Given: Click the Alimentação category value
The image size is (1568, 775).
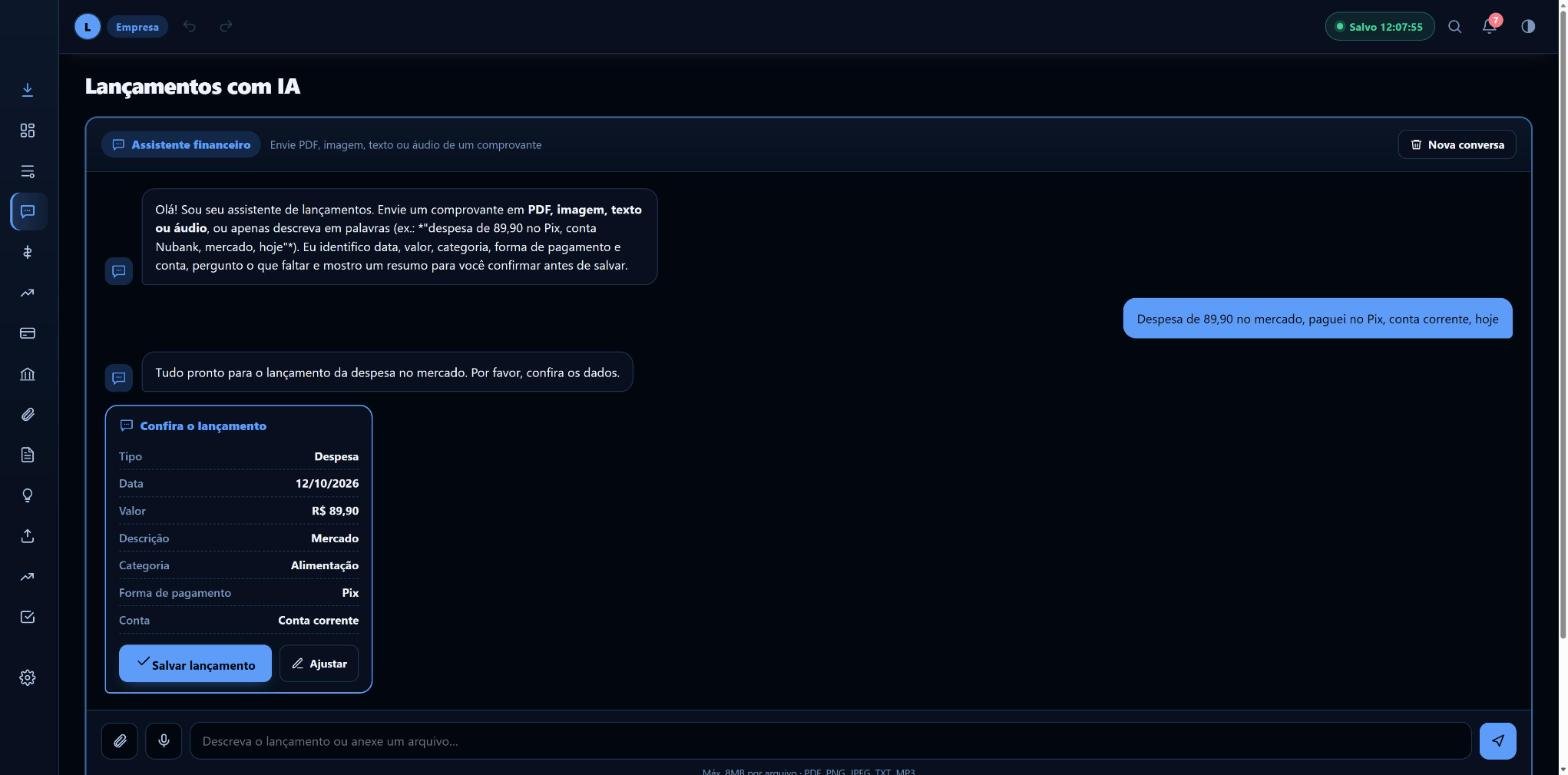Looking at the screenshot, I should [x=325, y=565].
